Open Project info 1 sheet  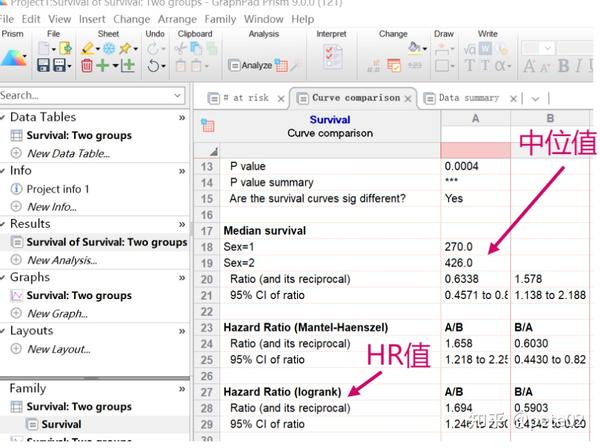(x=58, y=189)
